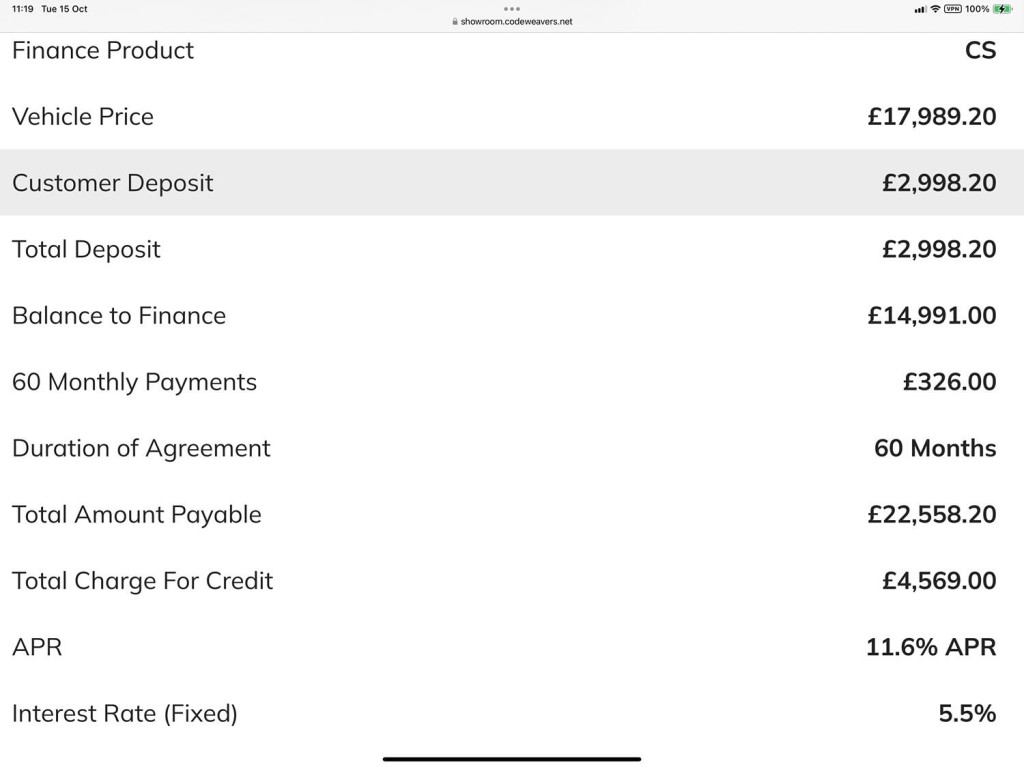
Task: Select the highlighted Customer Deposit row
Action: point(512,182)
